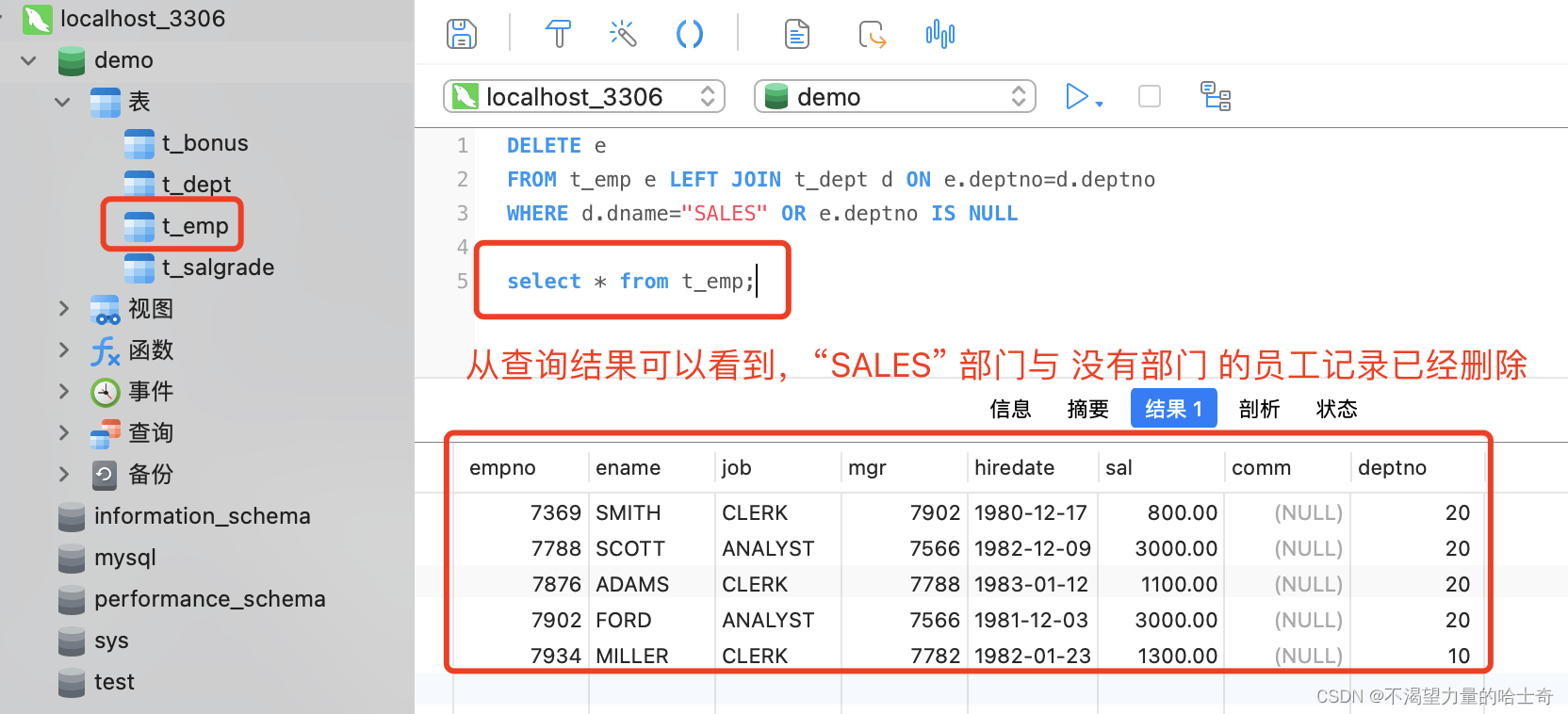Select the sys database
This screenshot has width=1568, height=714.
[110, 641]
